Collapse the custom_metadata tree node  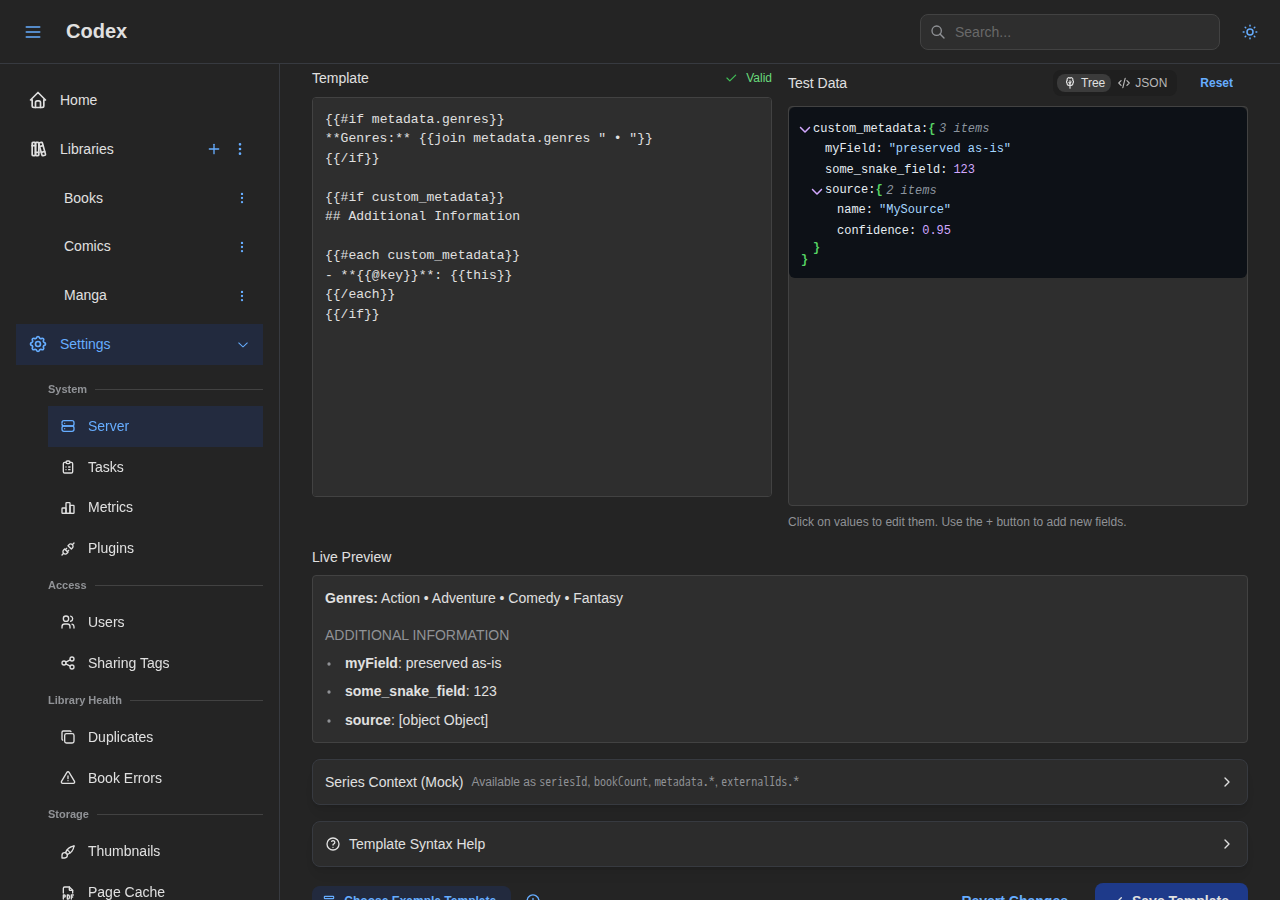[x=805, y=128]
